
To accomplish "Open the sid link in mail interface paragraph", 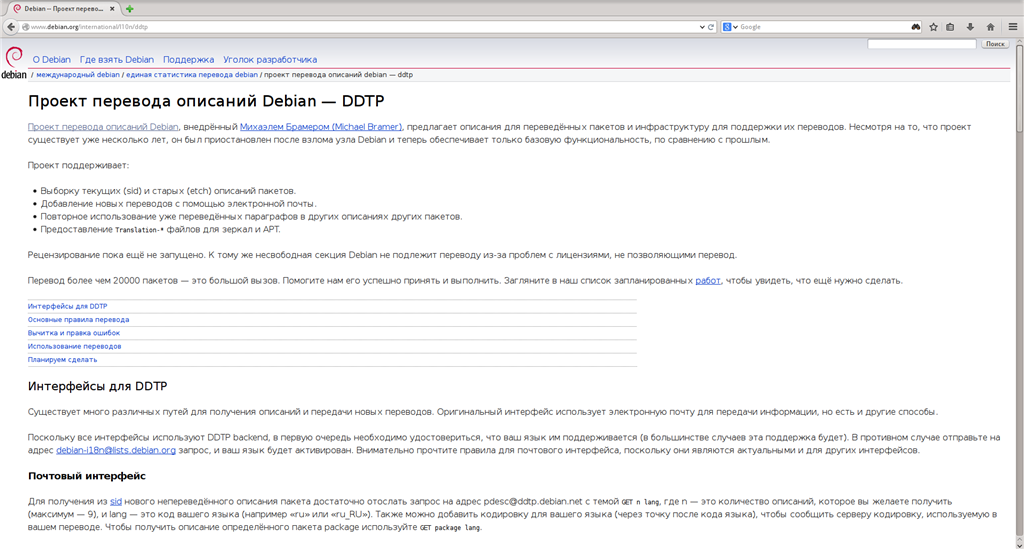I will click(116, 501).
